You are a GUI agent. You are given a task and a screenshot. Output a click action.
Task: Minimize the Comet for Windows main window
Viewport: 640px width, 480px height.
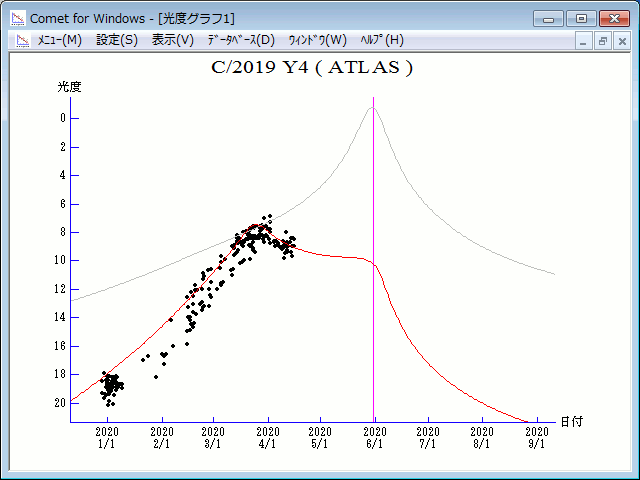(x=548, y=19)
